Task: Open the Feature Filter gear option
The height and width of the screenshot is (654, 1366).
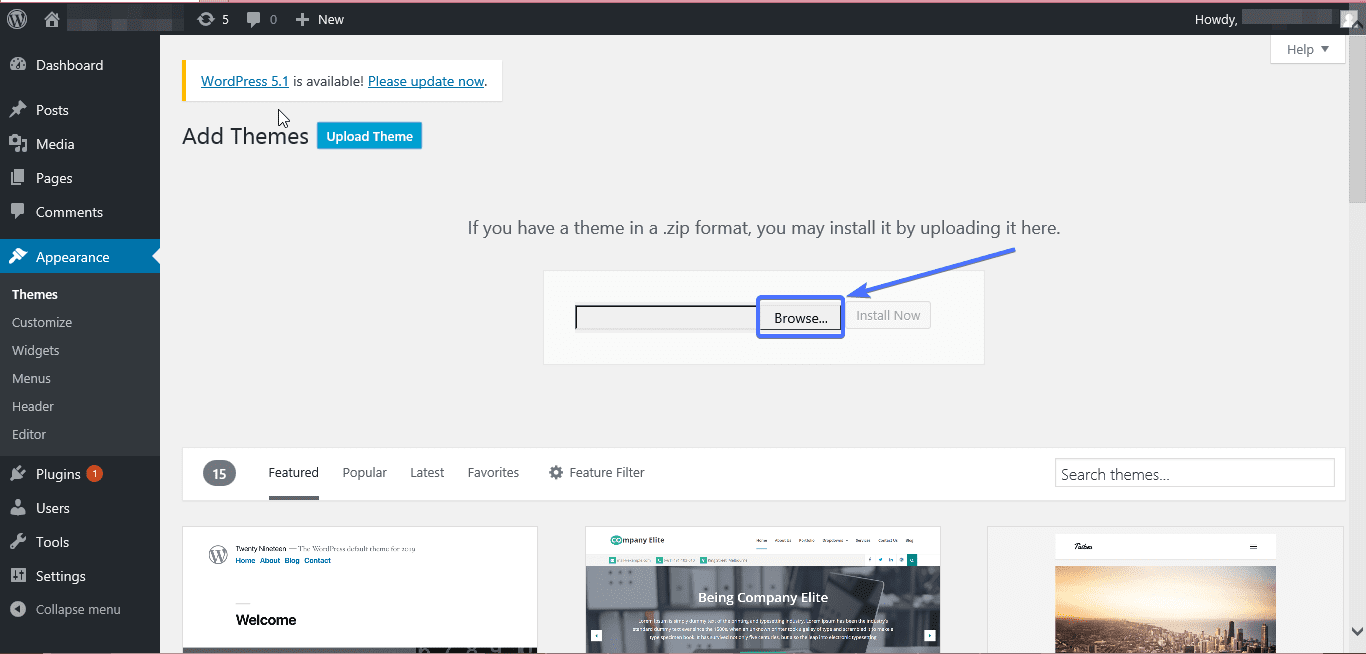Action: 597,473
